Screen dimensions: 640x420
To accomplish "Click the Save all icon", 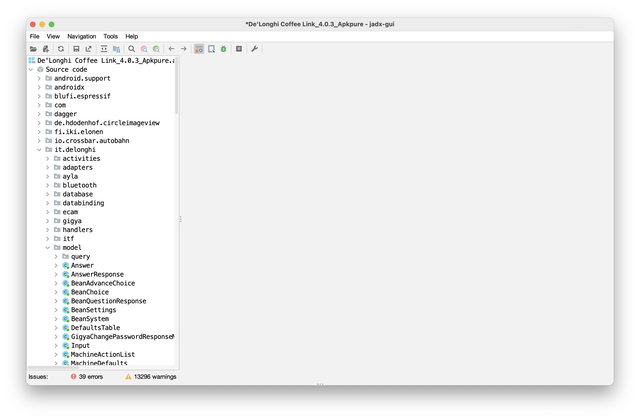I will 76,49.
